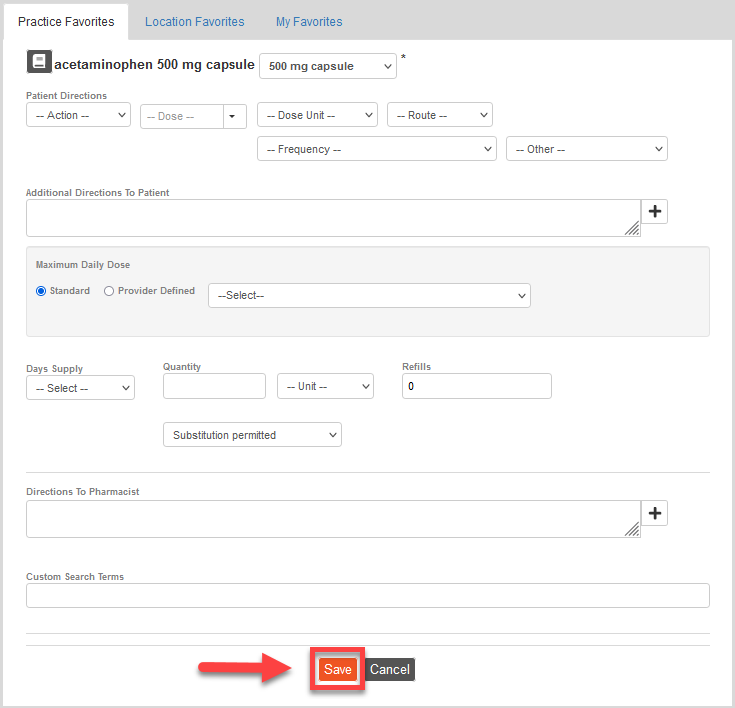Open the Action dropdown
The image size is (735, 708).
pos(78,115)
